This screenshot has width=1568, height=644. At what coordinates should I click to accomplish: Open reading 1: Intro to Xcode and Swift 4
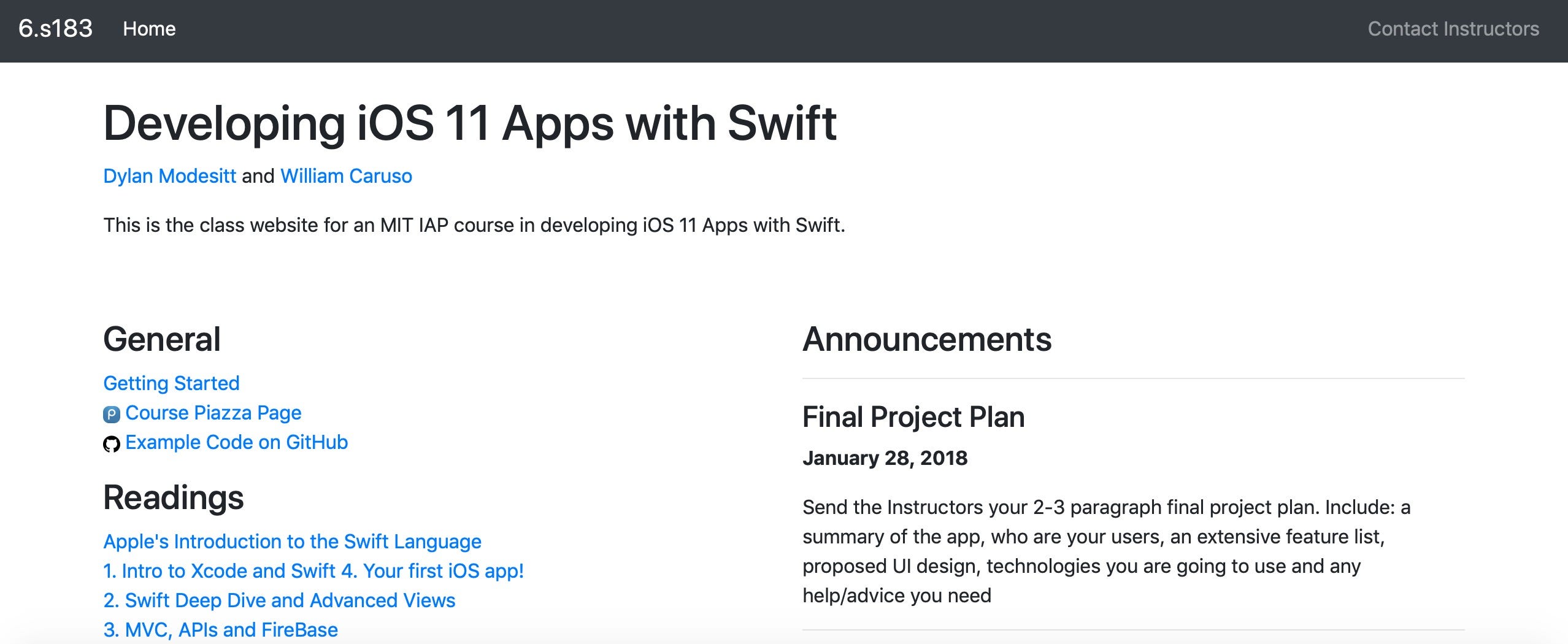313,571
